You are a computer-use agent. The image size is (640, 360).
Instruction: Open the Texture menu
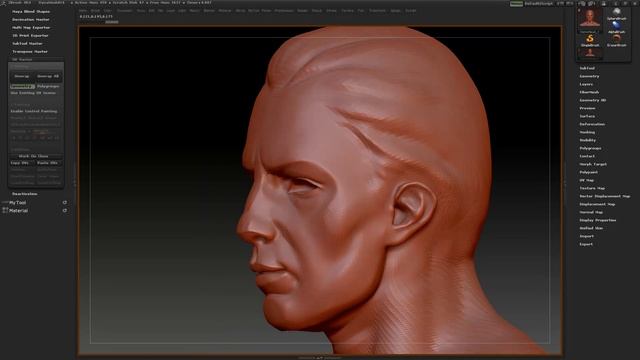348,11
